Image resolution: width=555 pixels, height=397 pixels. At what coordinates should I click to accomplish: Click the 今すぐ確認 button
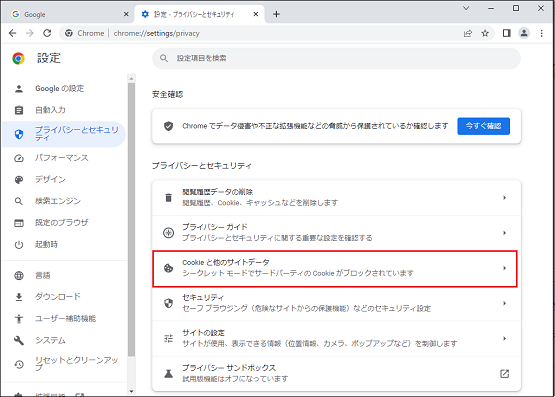[484, 126]
